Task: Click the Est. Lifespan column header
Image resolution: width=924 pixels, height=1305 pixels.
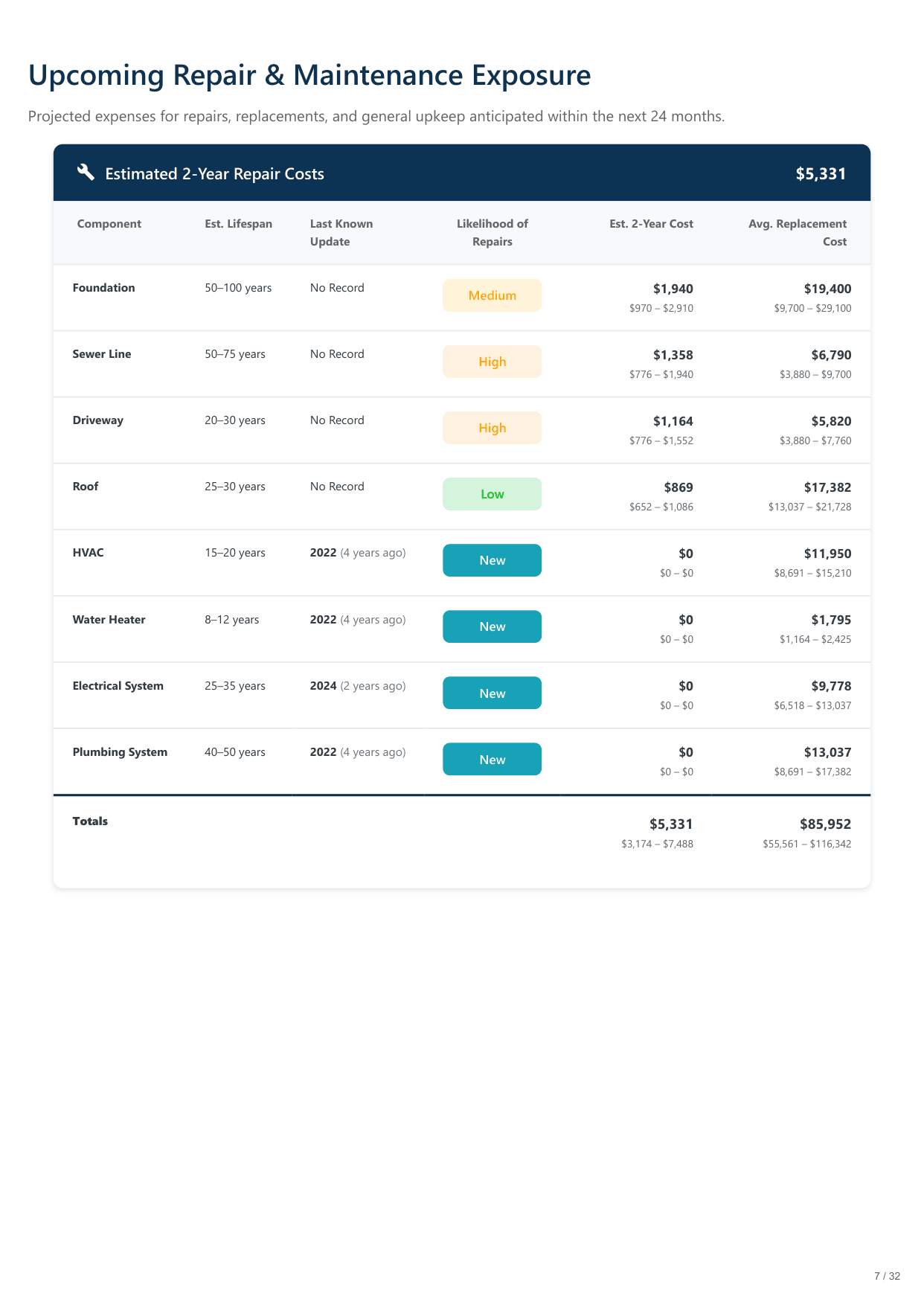Action: coord(238,224)
